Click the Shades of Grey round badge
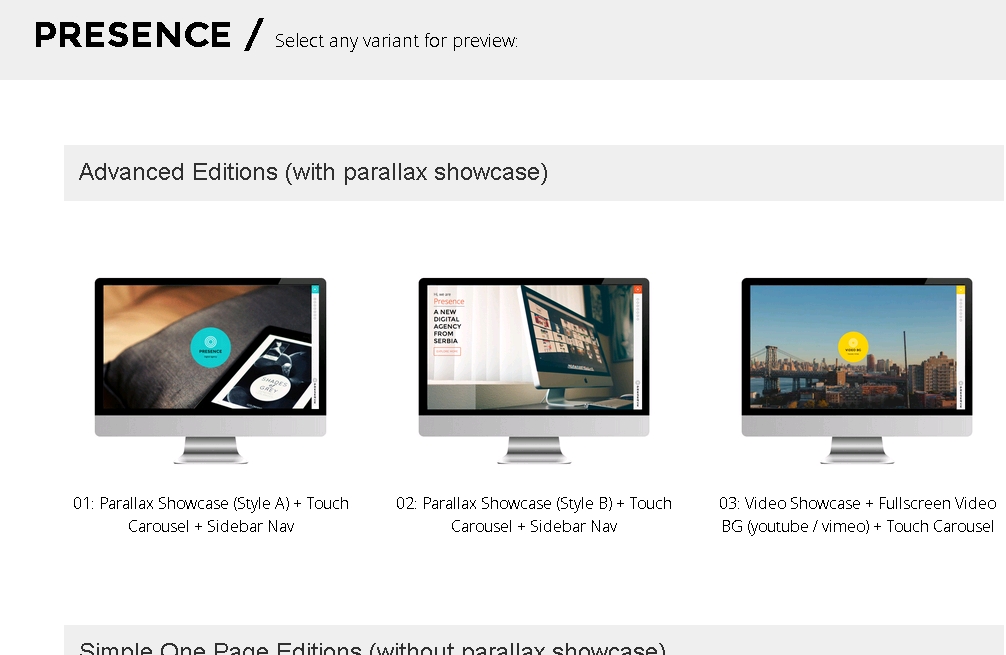1006x655 pixels. (269, 387)
